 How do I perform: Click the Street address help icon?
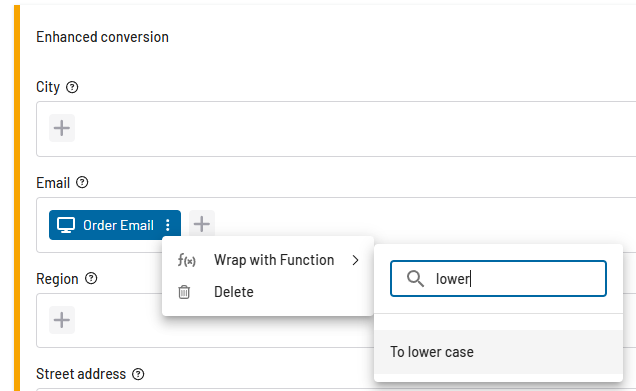(x=138, y=374)
